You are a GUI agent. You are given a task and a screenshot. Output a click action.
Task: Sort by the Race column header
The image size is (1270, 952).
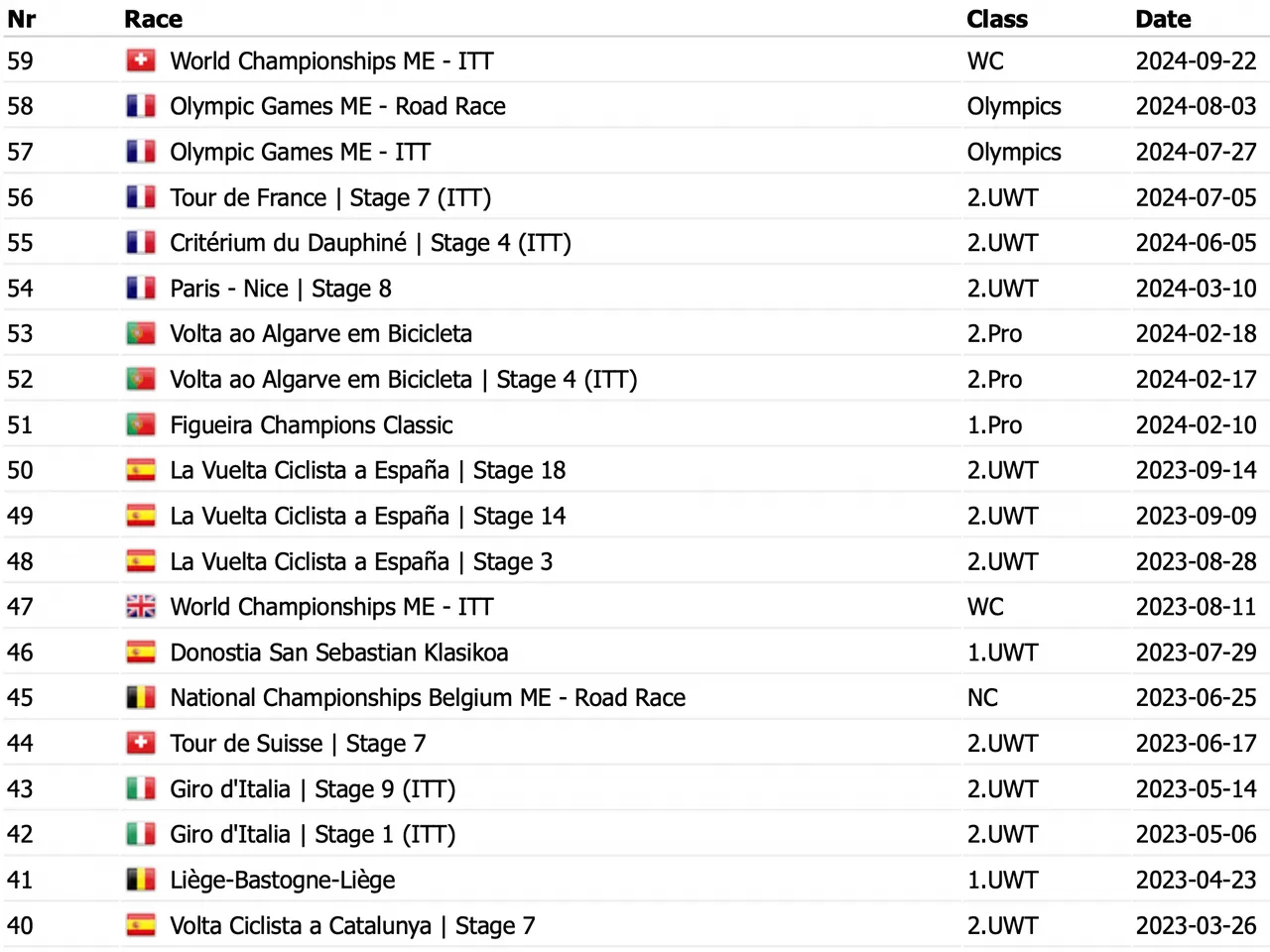coord(153,19)
